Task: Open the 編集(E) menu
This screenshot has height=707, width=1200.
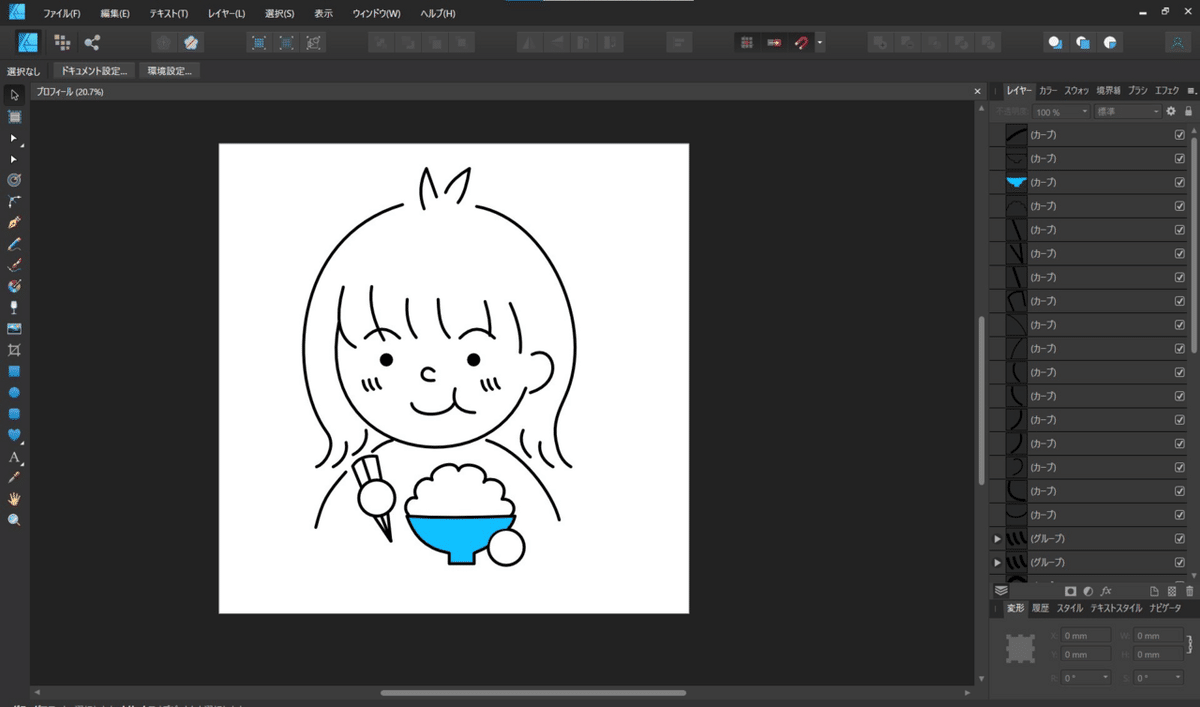Action: tap(115, 14)
